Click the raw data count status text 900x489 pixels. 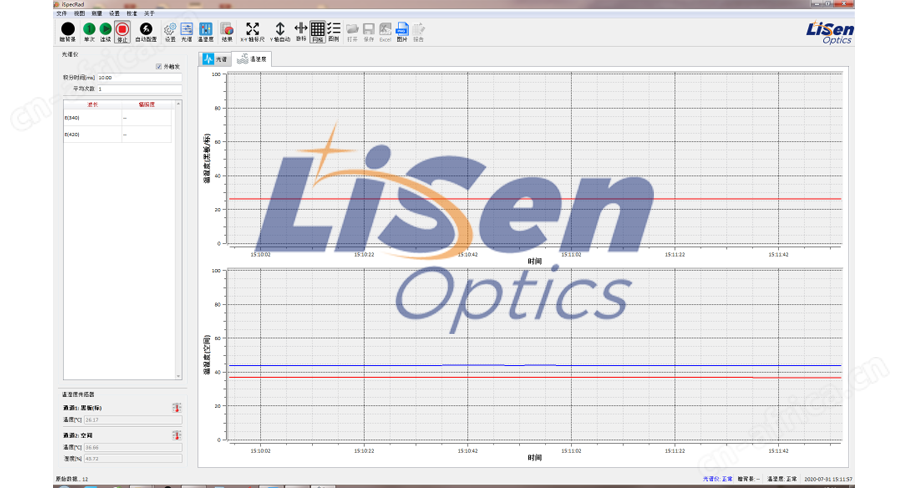click(72, 479)
